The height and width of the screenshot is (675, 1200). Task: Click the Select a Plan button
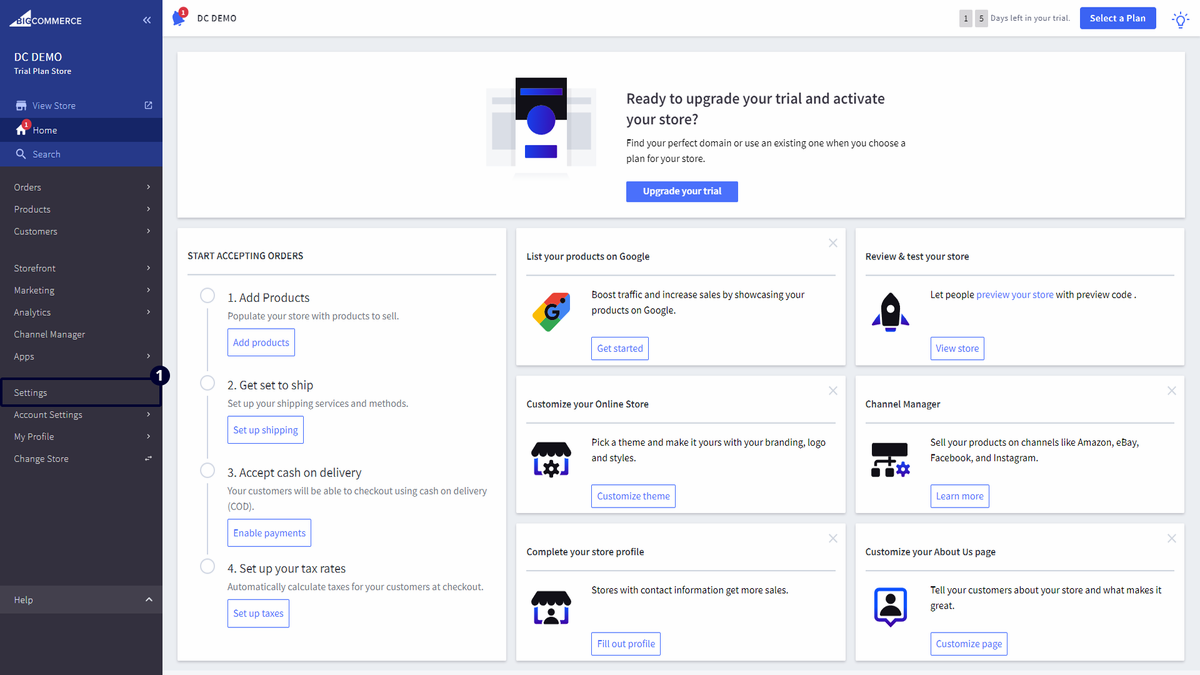[1118, 18]
